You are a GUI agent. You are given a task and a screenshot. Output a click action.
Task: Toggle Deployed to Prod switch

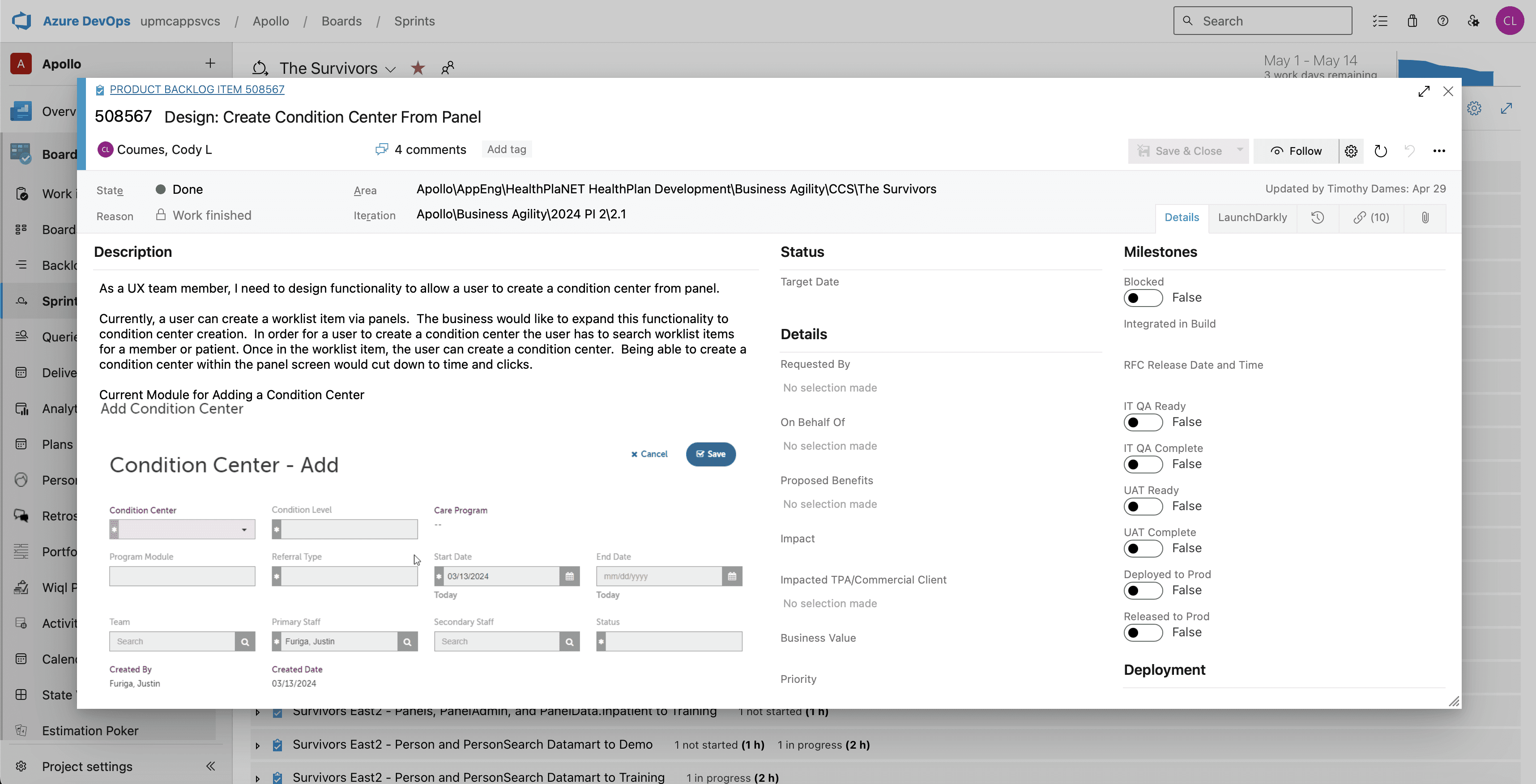pyautogui.click(x=1143, y=591)
